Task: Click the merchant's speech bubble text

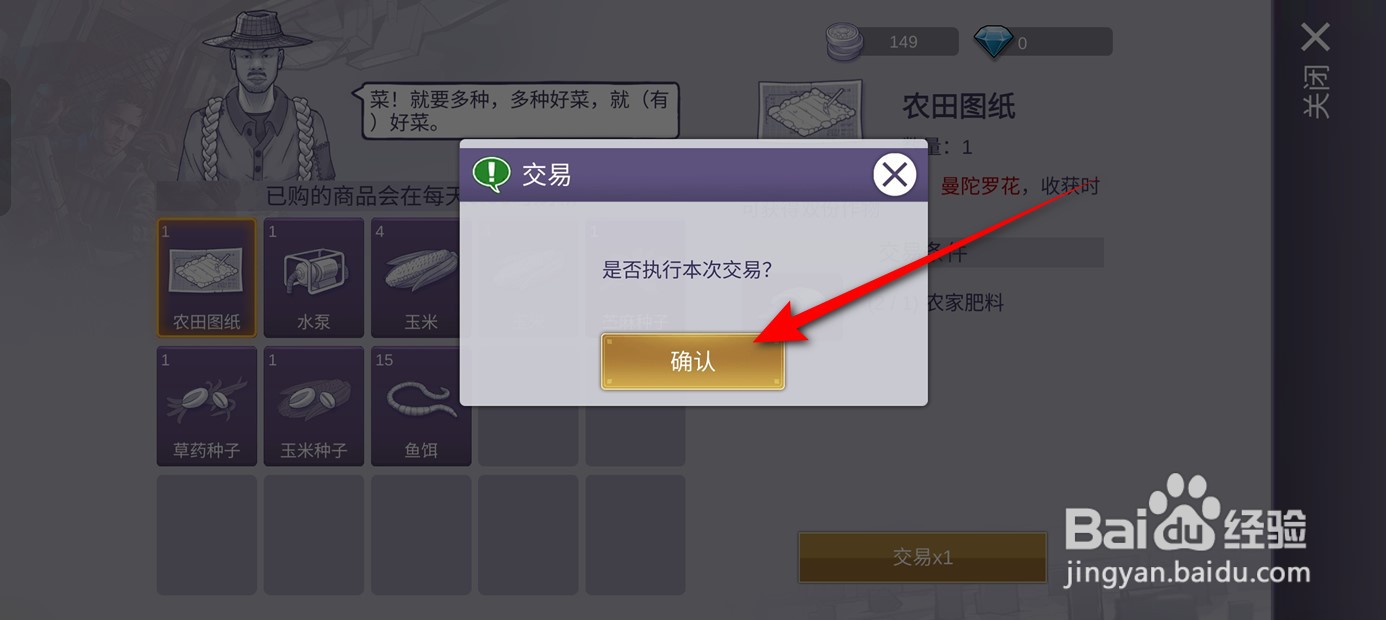Action: [518, 110]
